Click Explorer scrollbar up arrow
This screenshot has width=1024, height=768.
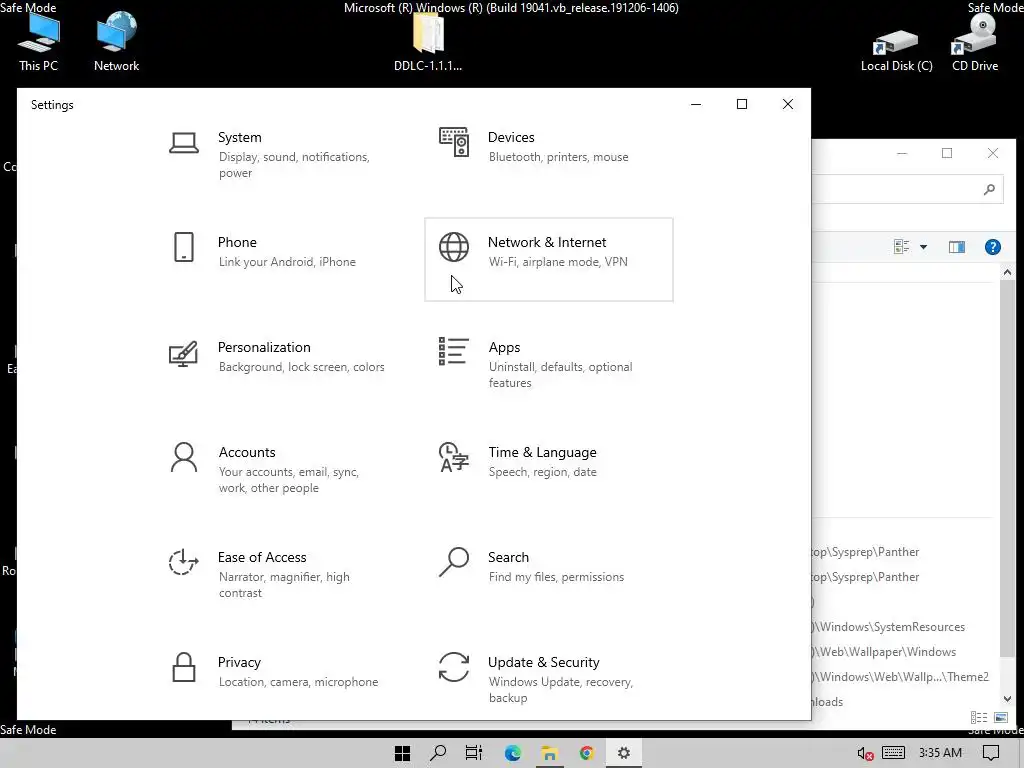pos(1007,272)
